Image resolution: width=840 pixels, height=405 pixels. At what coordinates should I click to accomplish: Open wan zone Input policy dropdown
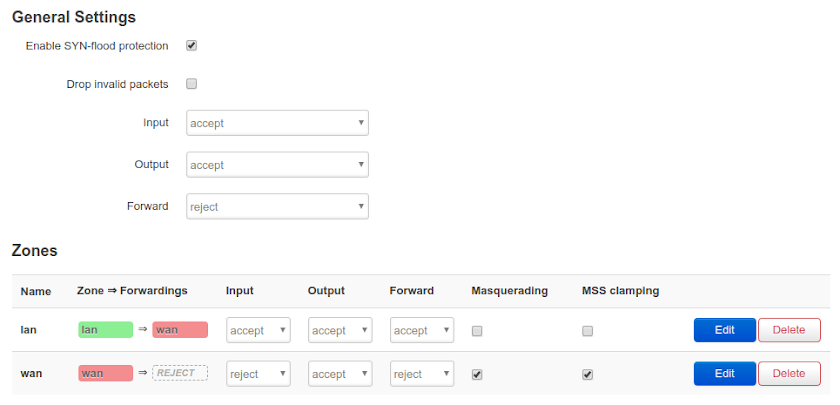click(258, 374)
